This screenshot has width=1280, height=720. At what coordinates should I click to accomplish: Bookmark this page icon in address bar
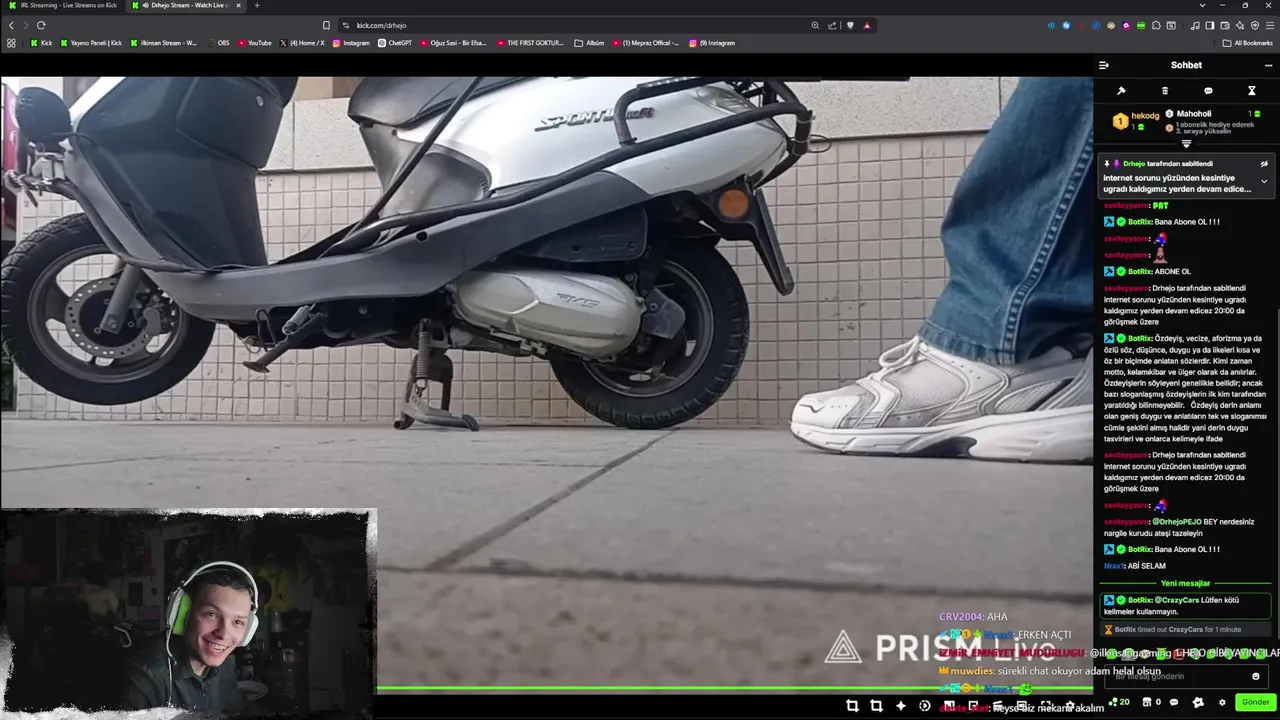point(326,25)
